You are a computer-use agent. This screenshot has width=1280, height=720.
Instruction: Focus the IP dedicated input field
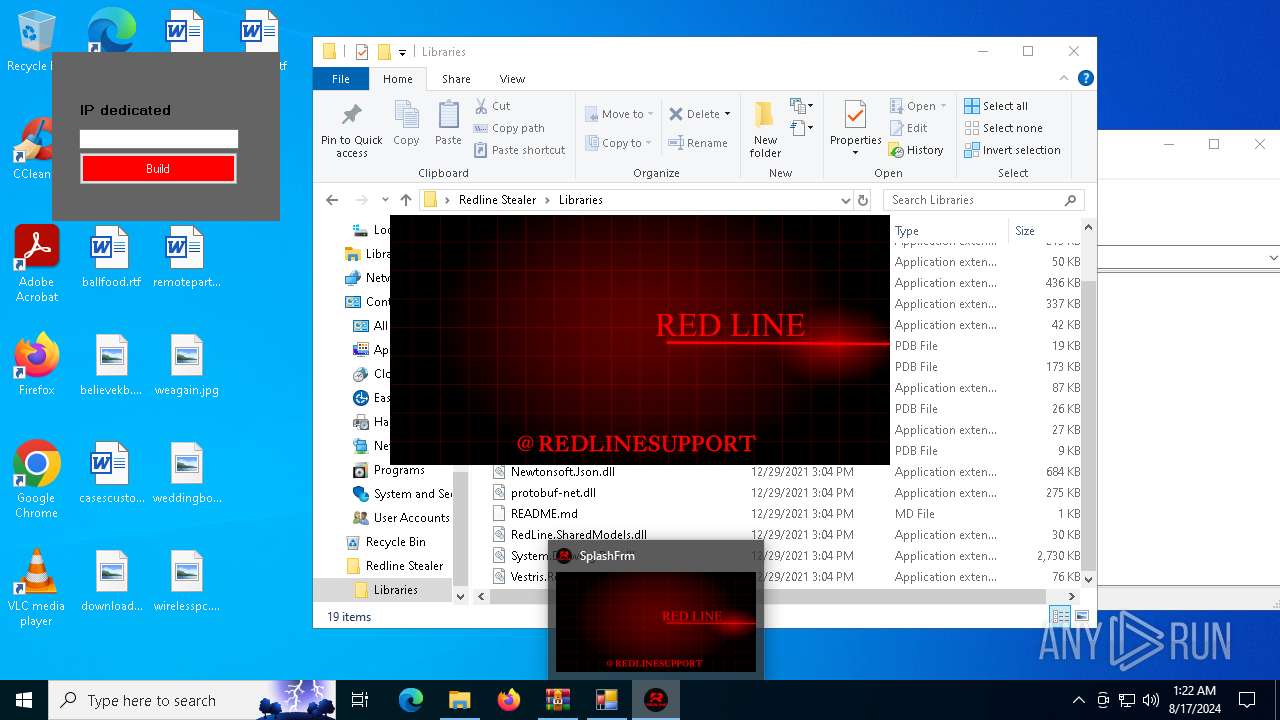click(159, 139)
